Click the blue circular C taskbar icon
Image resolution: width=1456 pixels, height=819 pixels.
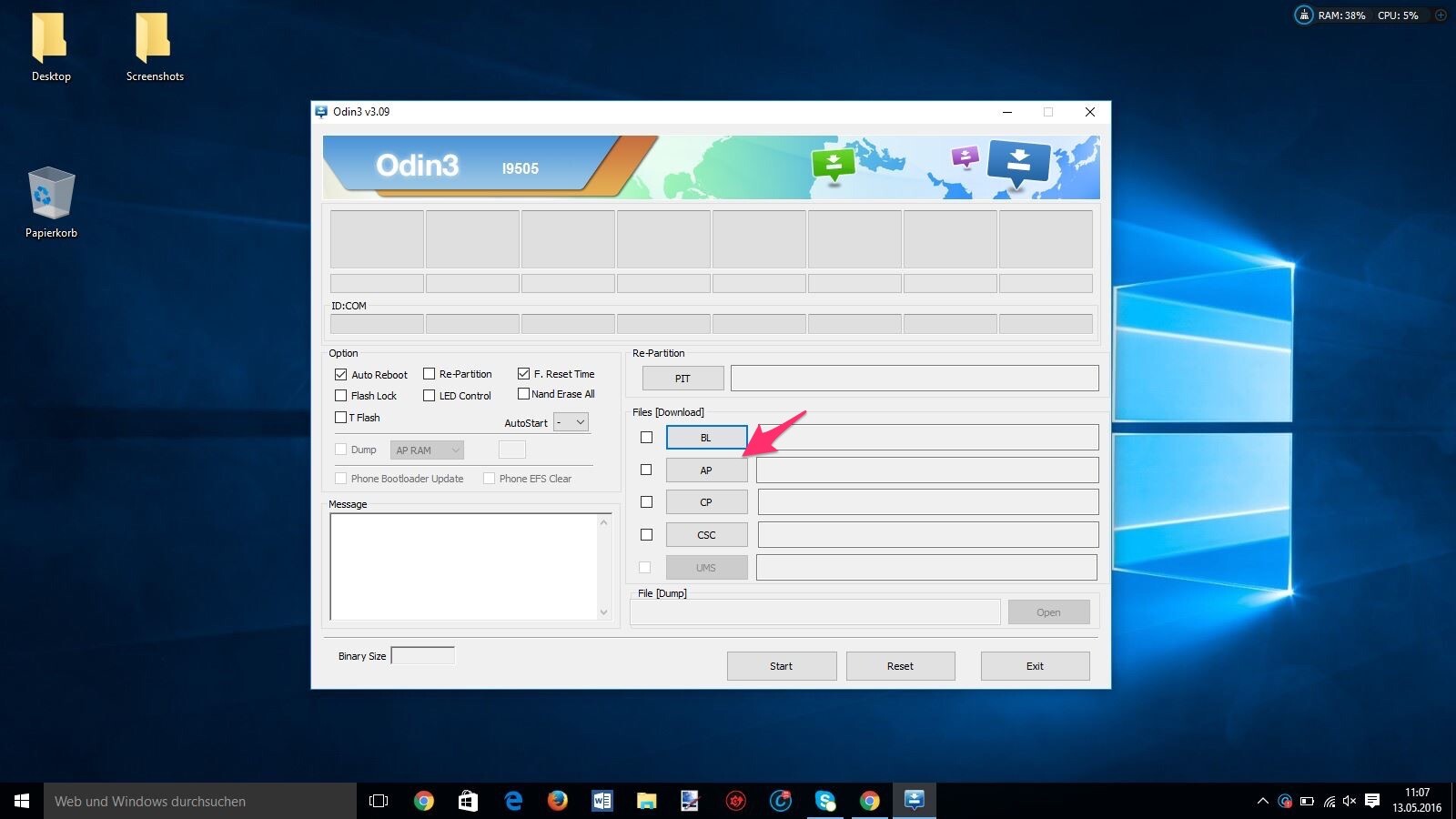tap(781, 801)
